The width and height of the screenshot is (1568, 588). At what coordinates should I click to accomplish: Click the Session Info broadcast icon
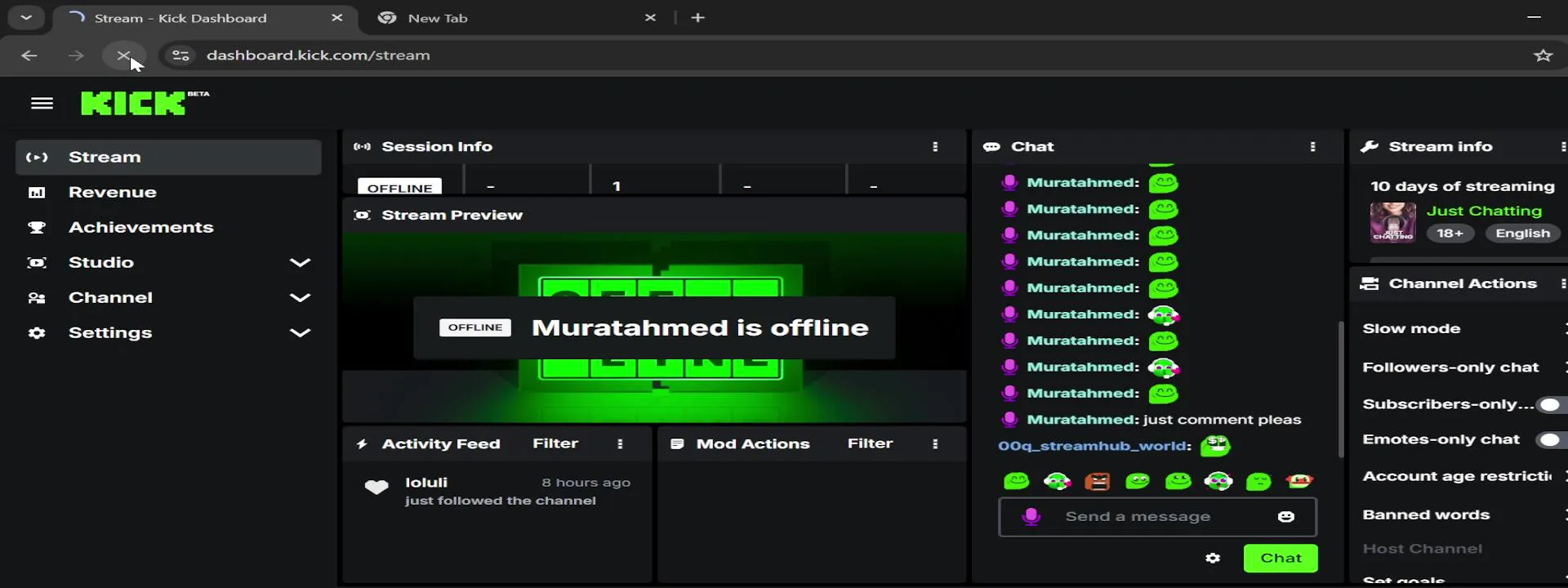tap(362, 147)
